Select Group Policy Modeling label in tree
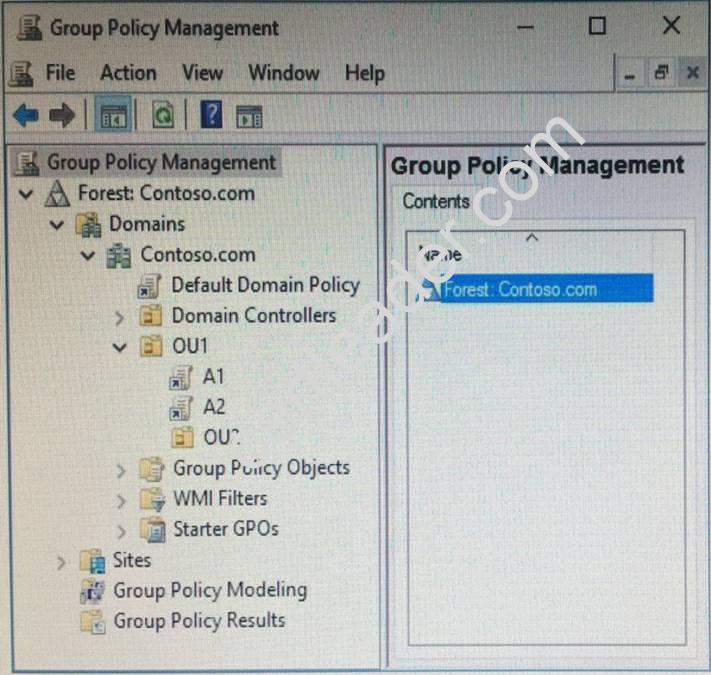This screenshot has width=711, height=675. click(x=210, y=591)
